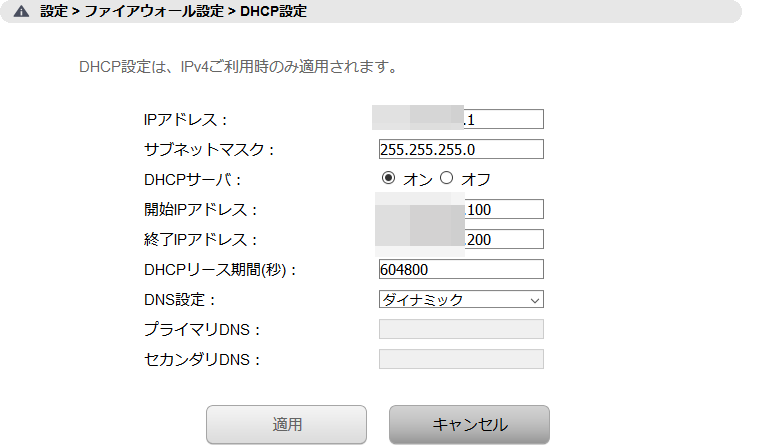
Task: Click the 開始IPアドレス field ending in 100
Action: [x=461, y=209]
